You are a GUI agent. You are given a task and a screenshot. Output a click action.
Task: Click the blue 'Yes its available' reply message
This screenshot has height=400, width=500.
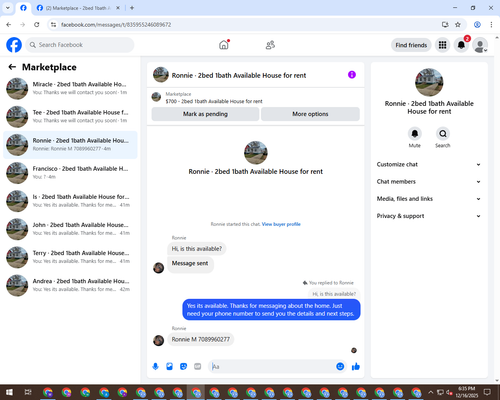(271, 310)
